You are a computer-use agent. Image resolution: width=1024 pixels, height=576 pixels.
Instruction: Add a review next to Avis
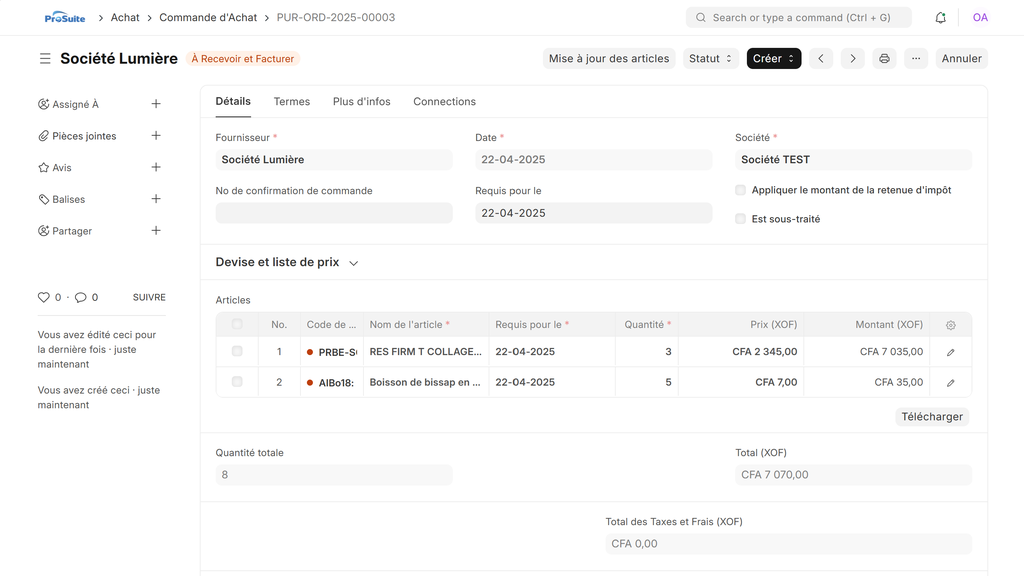click(156, 167)
